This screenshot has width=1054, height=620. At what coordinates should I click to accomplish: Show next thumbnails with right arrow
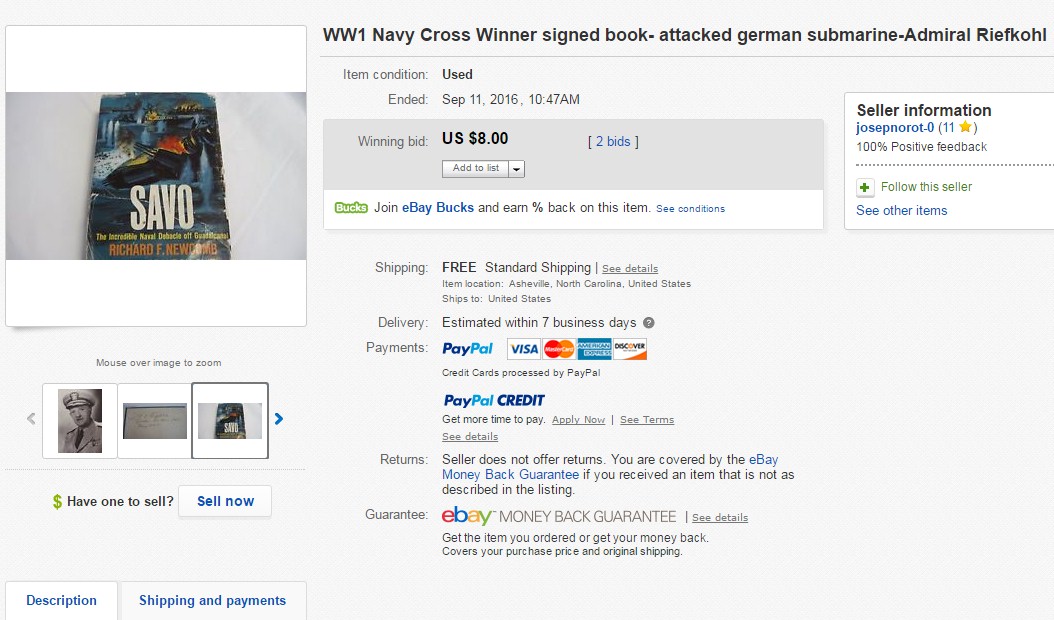coord(279,420)
